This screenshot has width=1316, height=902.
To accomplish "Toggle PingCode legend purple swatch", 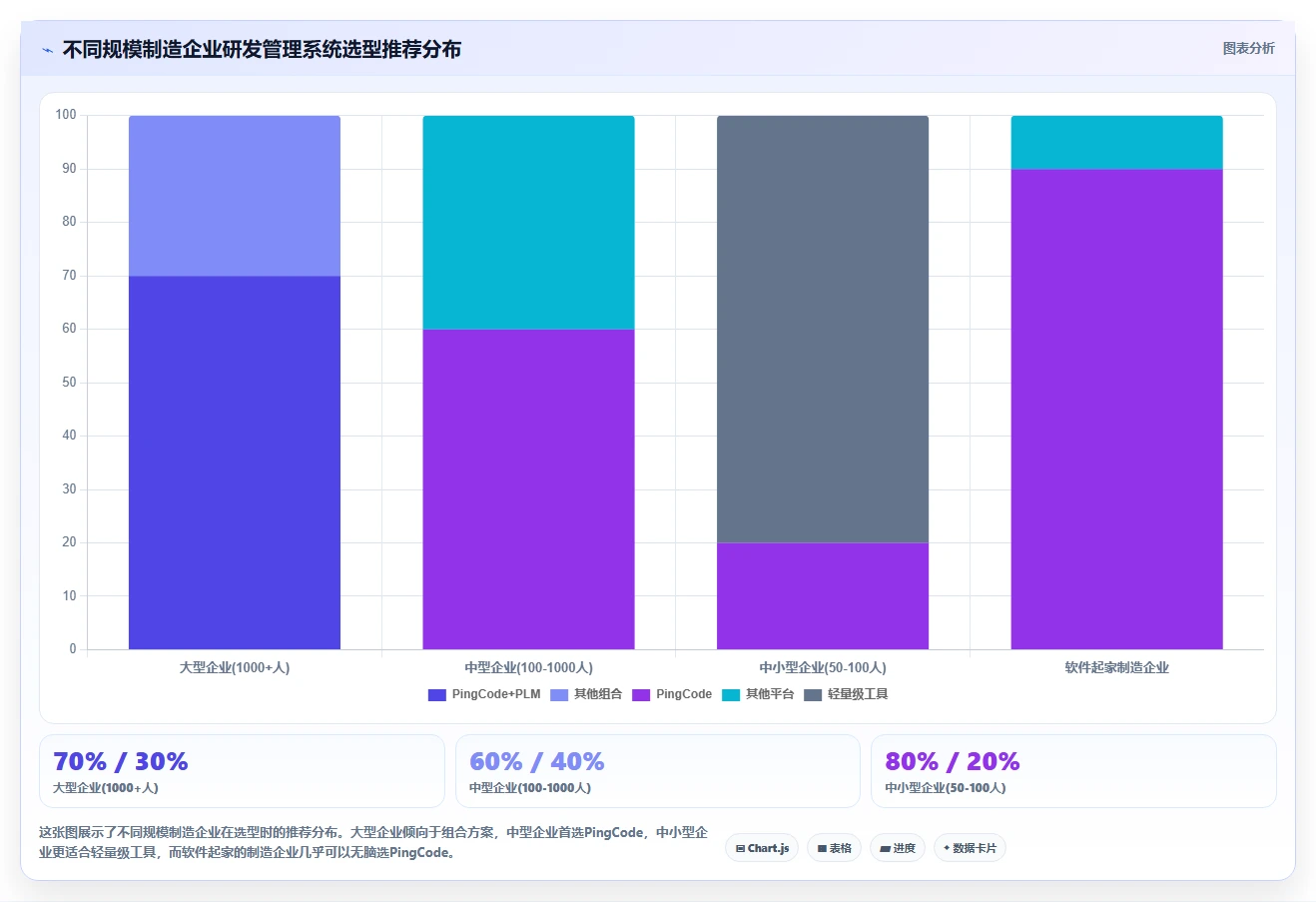I will [641, 694].
